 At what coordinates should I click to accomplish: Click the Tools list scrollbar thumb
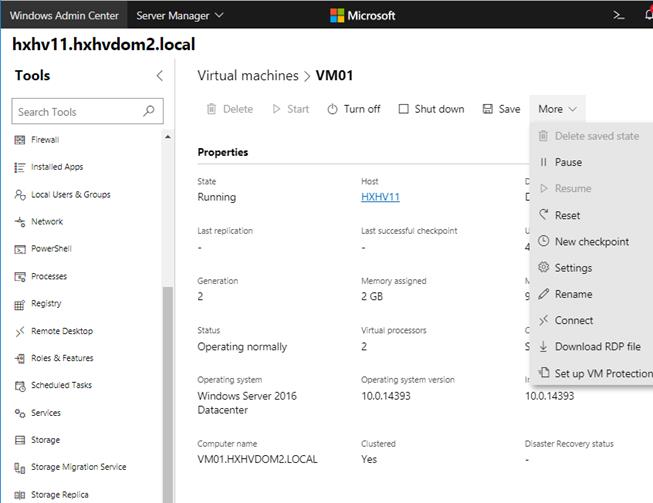167,395
